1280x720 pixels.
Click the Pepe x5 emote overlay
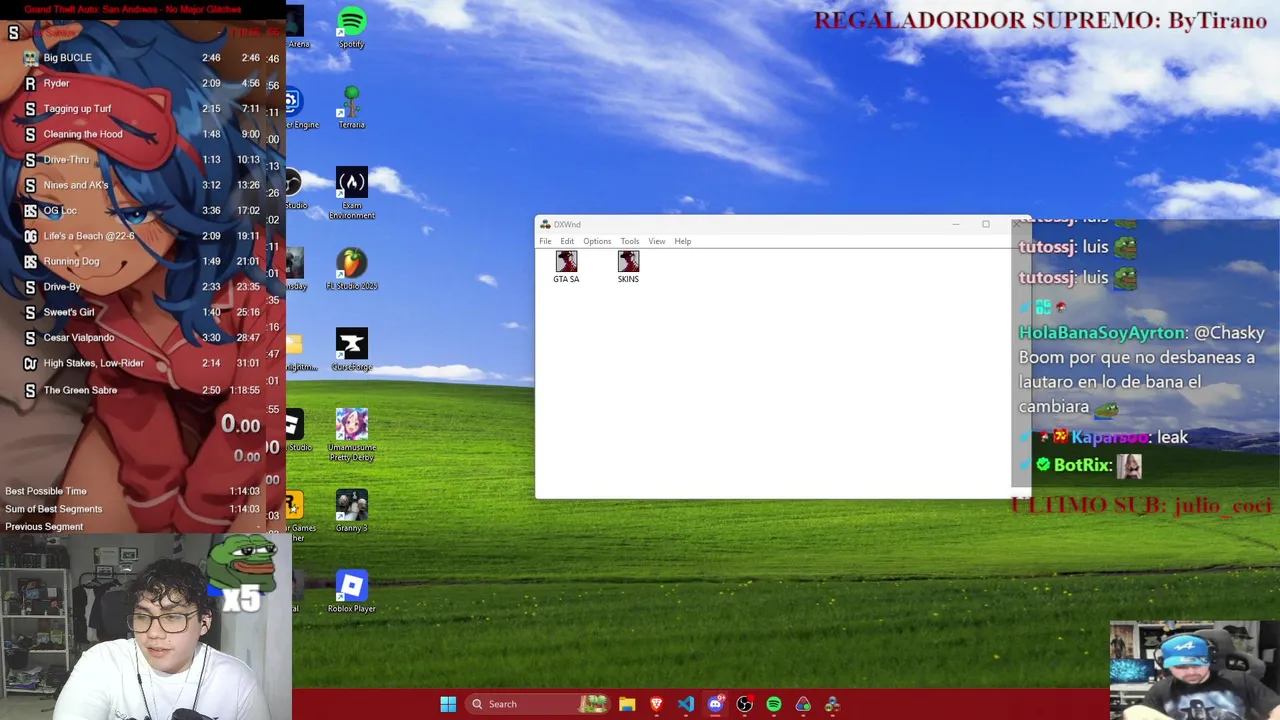(x=242, y=573)
